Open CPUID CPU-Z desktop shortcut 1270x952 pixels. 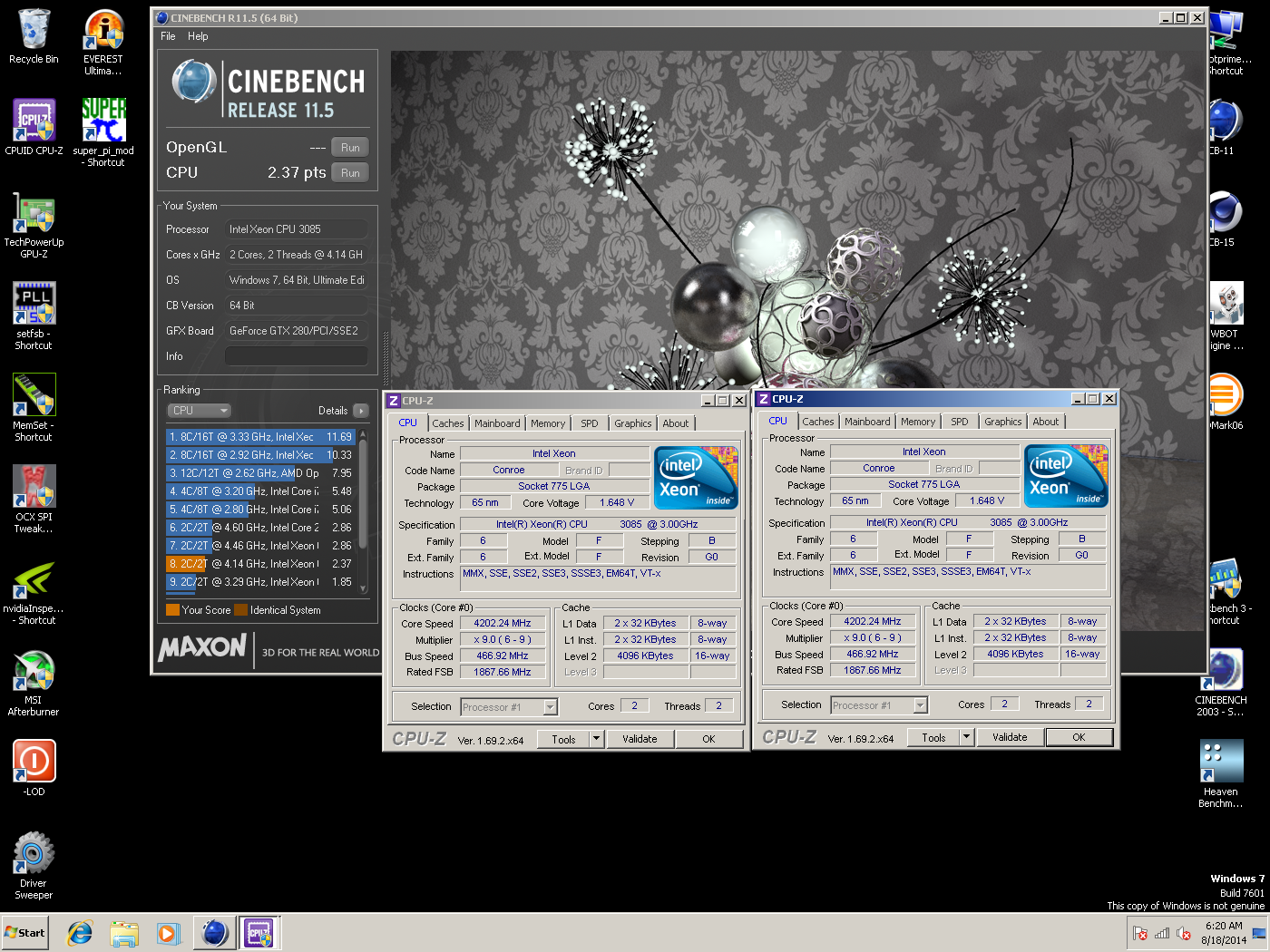click(x=34, y=128)
